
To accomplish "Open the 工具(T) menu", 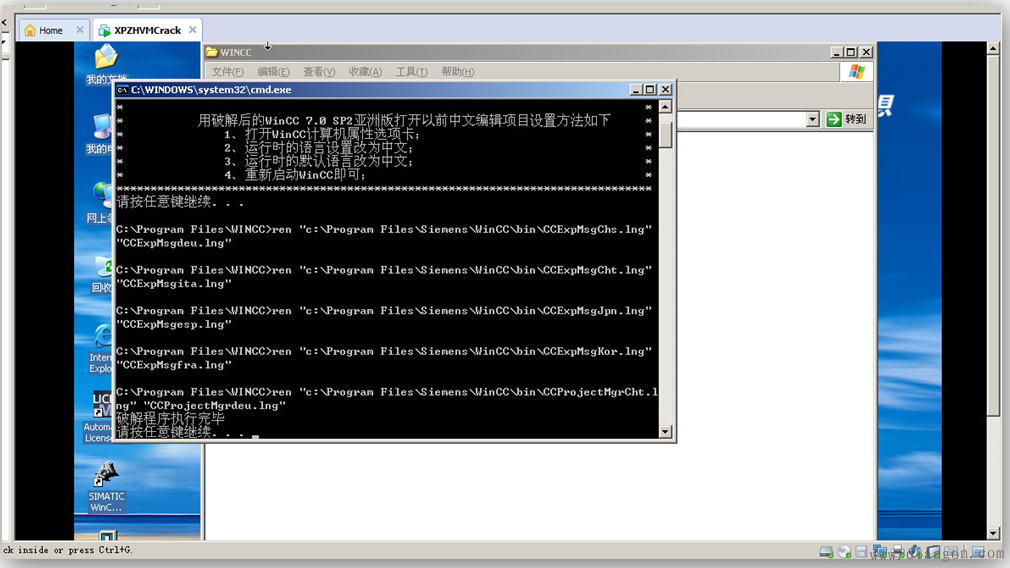I will [411, 72].
